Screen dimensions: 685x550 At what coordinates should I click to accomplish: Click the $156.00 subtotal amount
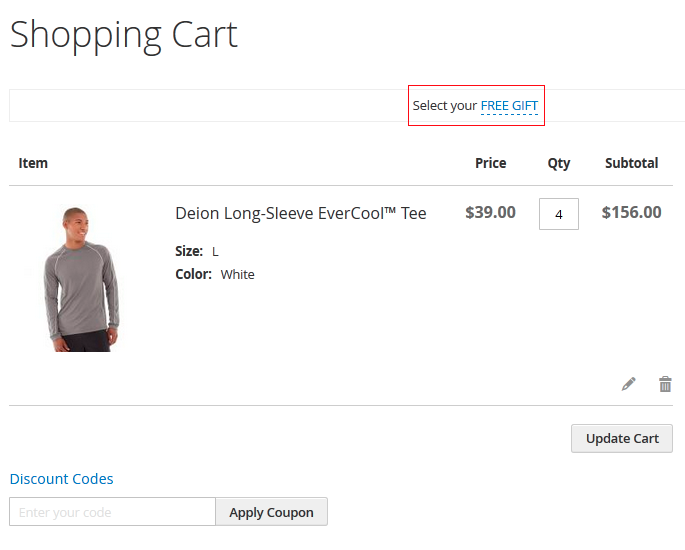coord(631,212)
